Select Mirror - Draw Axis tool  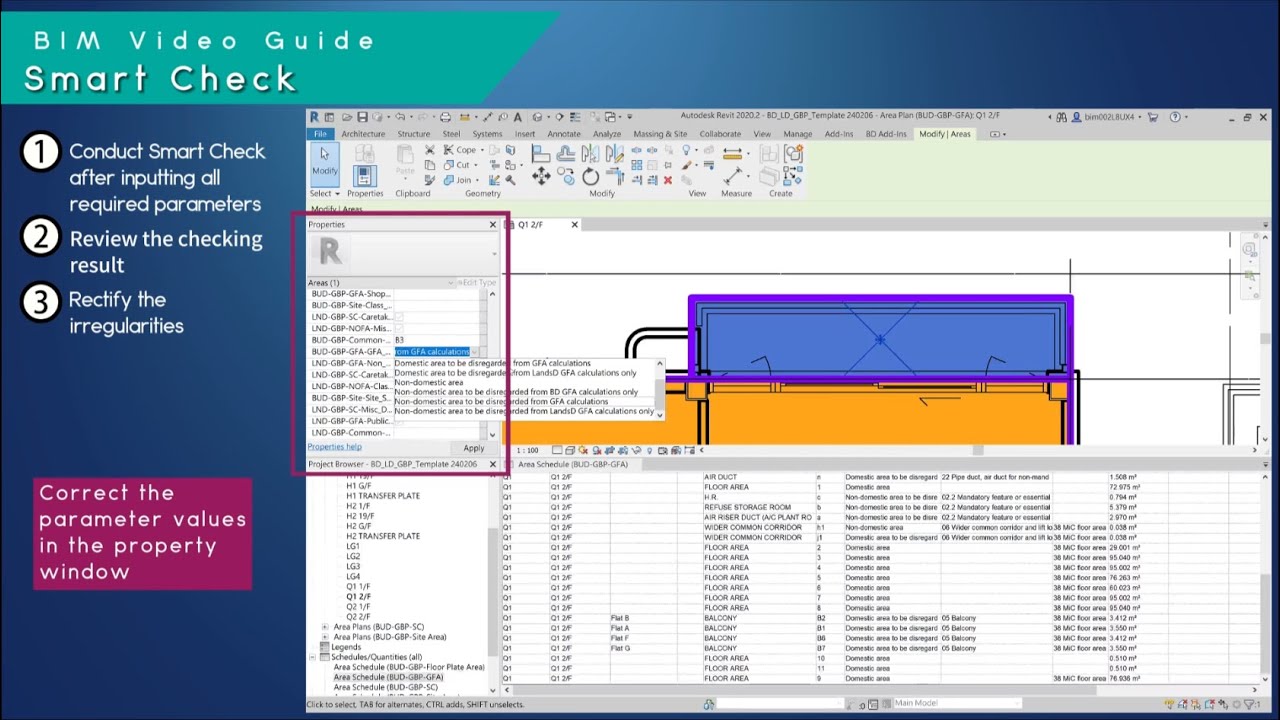(x=615, y=153)
